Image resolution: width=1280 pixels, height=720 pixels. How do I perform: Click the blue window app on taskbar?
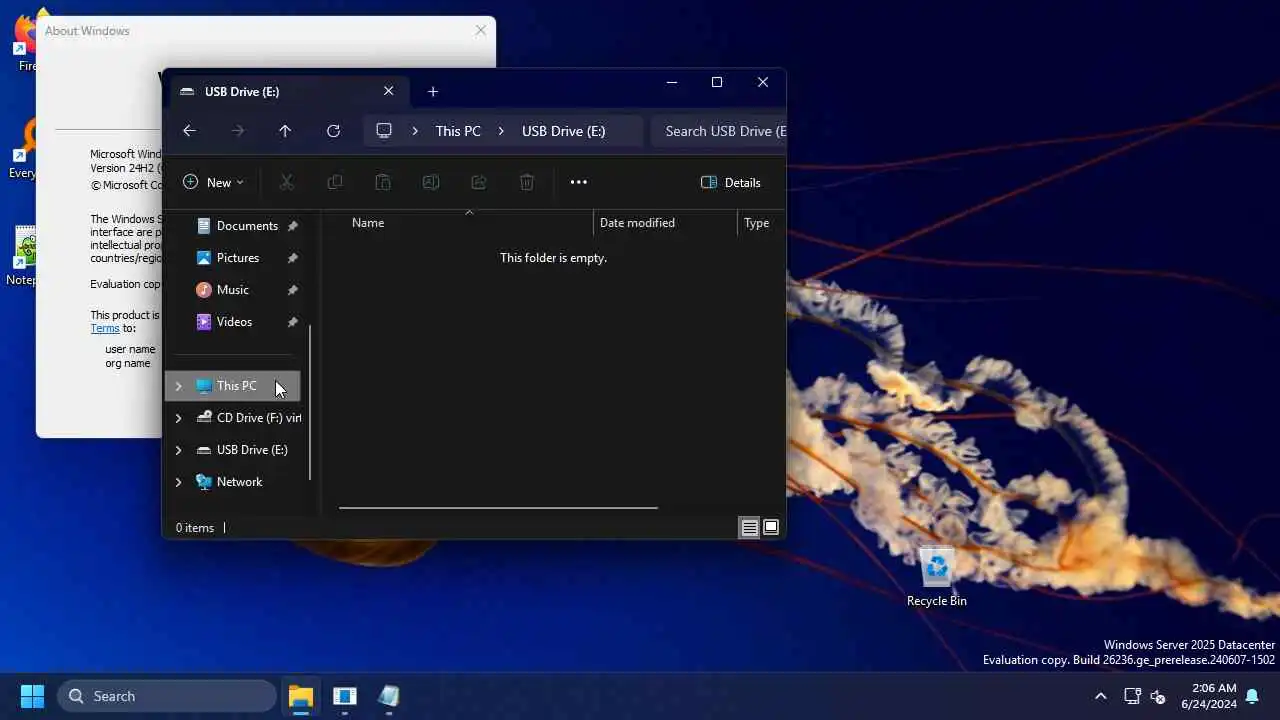345,696
